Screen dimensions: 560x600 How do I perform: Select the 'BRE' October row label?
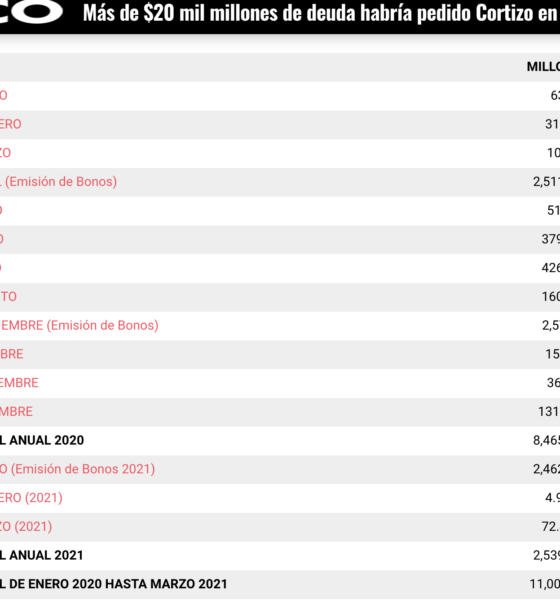pos(11,354)
